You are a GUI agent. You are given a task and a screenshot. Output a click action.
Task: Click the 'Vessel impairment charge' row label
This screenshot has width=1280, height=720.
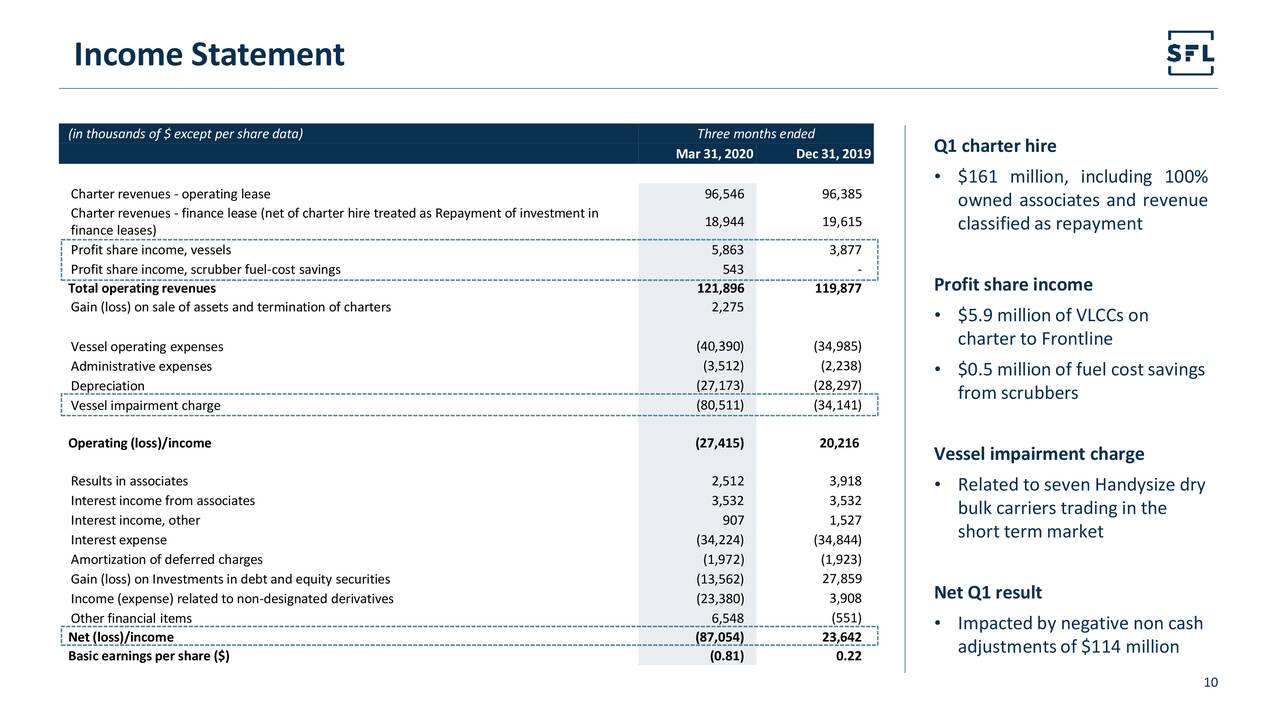click(x=145, y=405)
